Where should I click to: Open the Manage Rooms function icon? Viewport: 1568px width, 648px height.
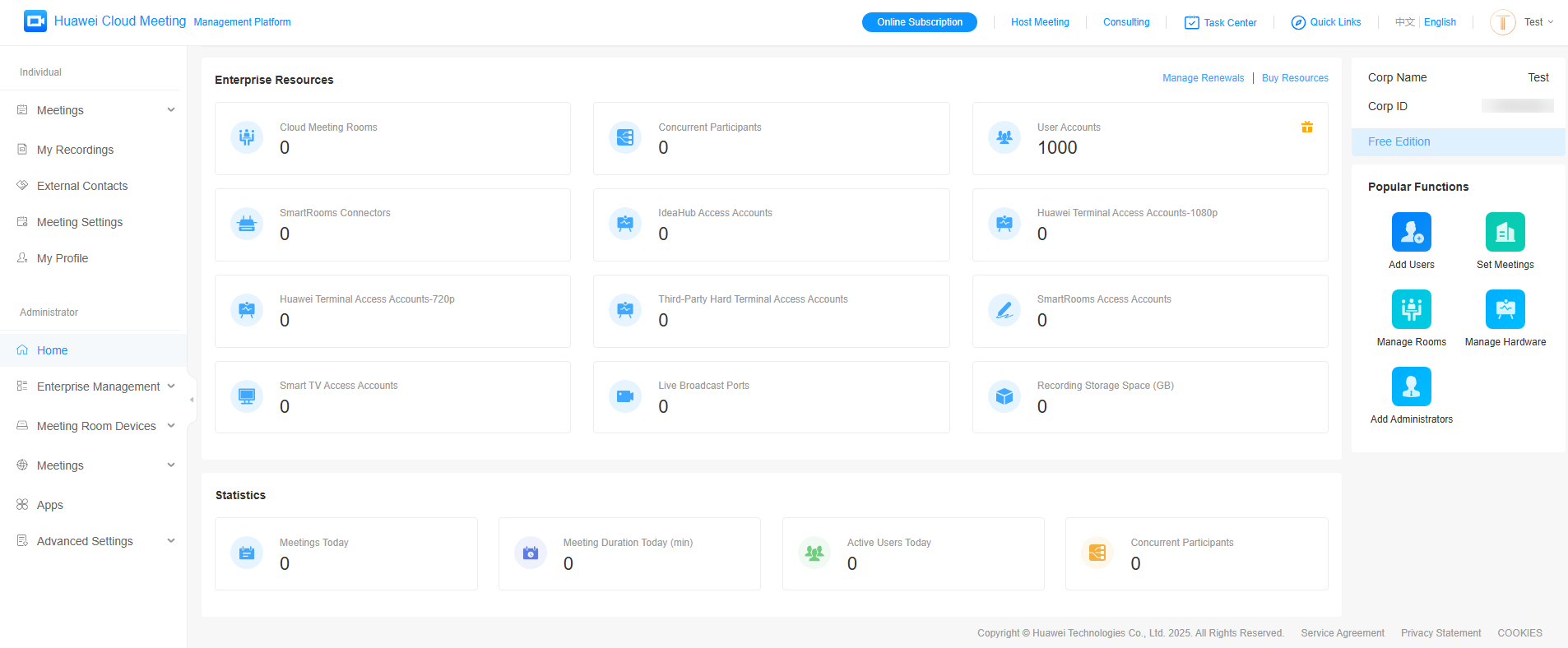pyautogui.click(x=1412, y=309)
